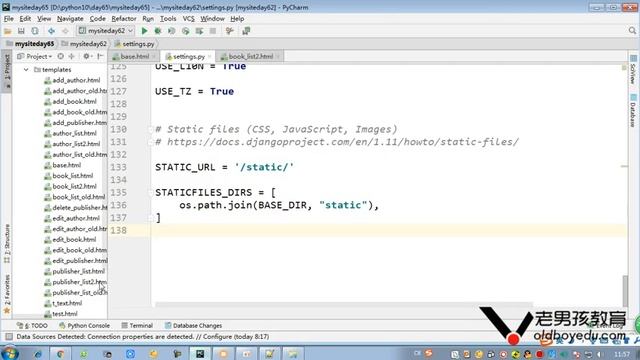Open the VCS menu

click(x=188, y=19)
